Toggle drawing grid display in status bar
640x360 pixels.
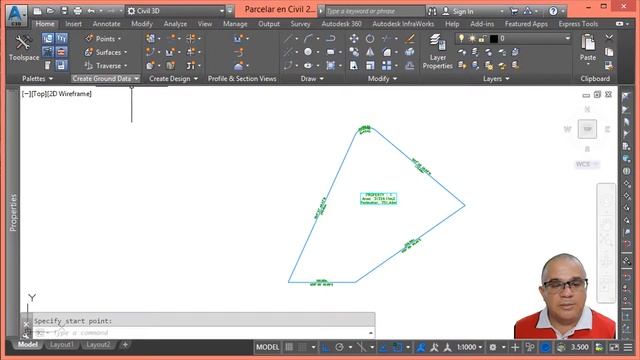[x=289, y=347]
